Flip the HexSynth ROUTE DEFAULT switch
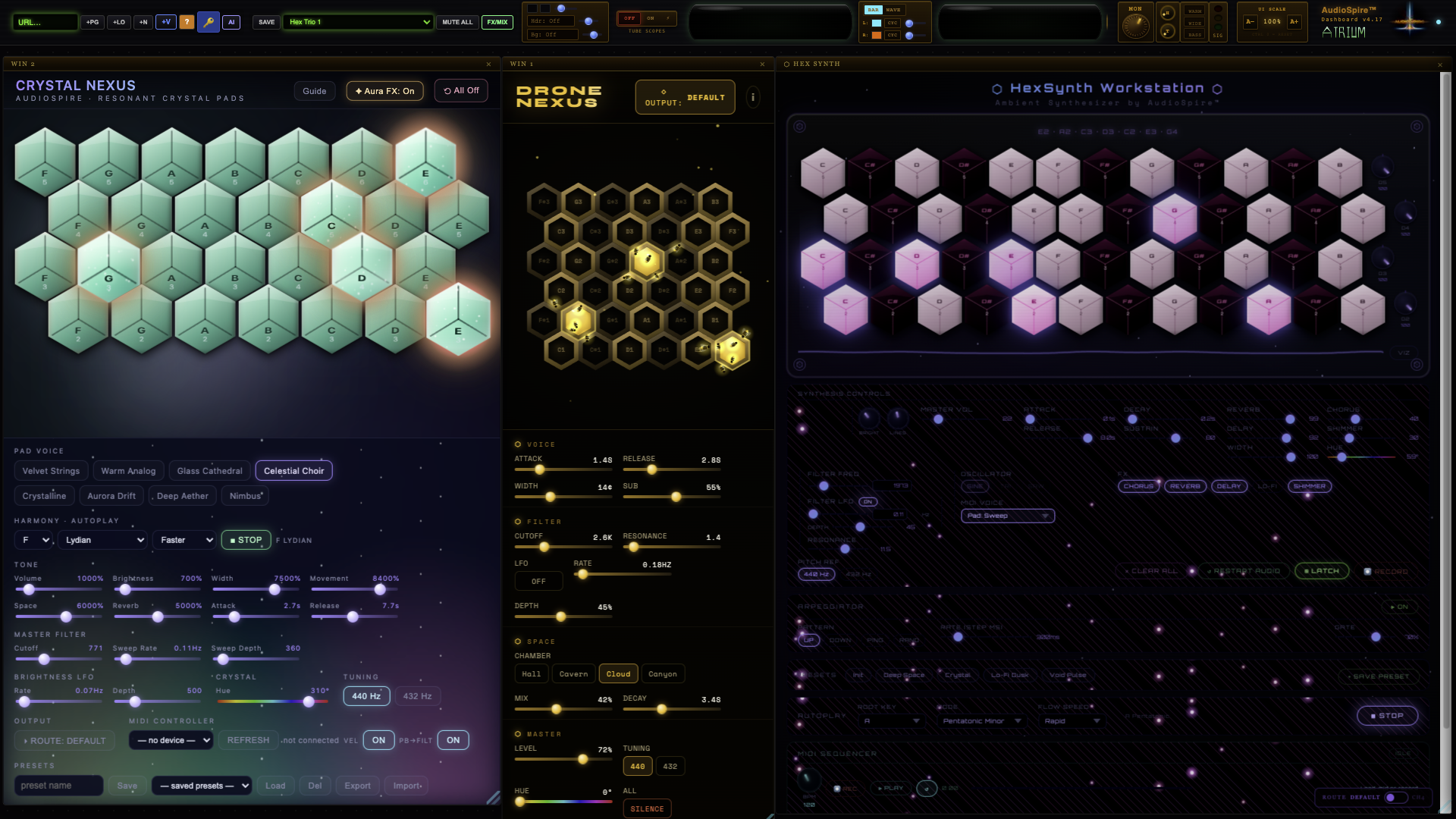This screenshot has width=1456, height=819. coord(1395,797)
